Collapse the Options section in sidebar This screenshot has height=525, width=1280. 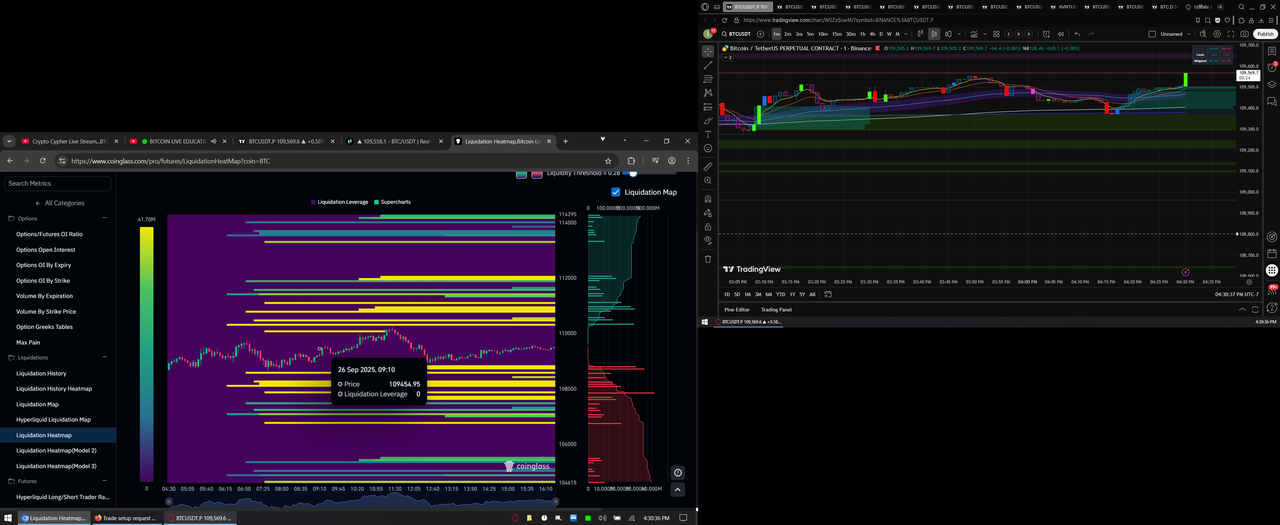coord(104,218)
